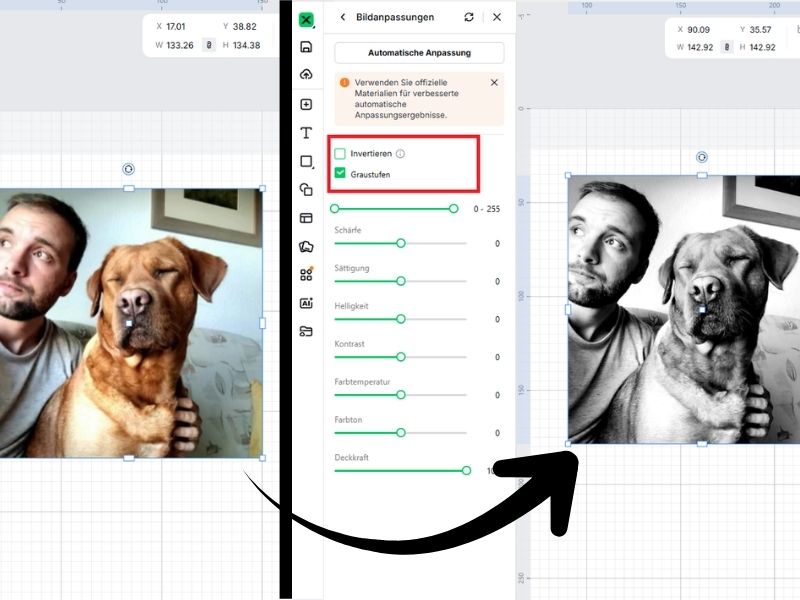Open the layout table icon in sidebar
This screenshot has width=800, height=600.
(306, 218)
